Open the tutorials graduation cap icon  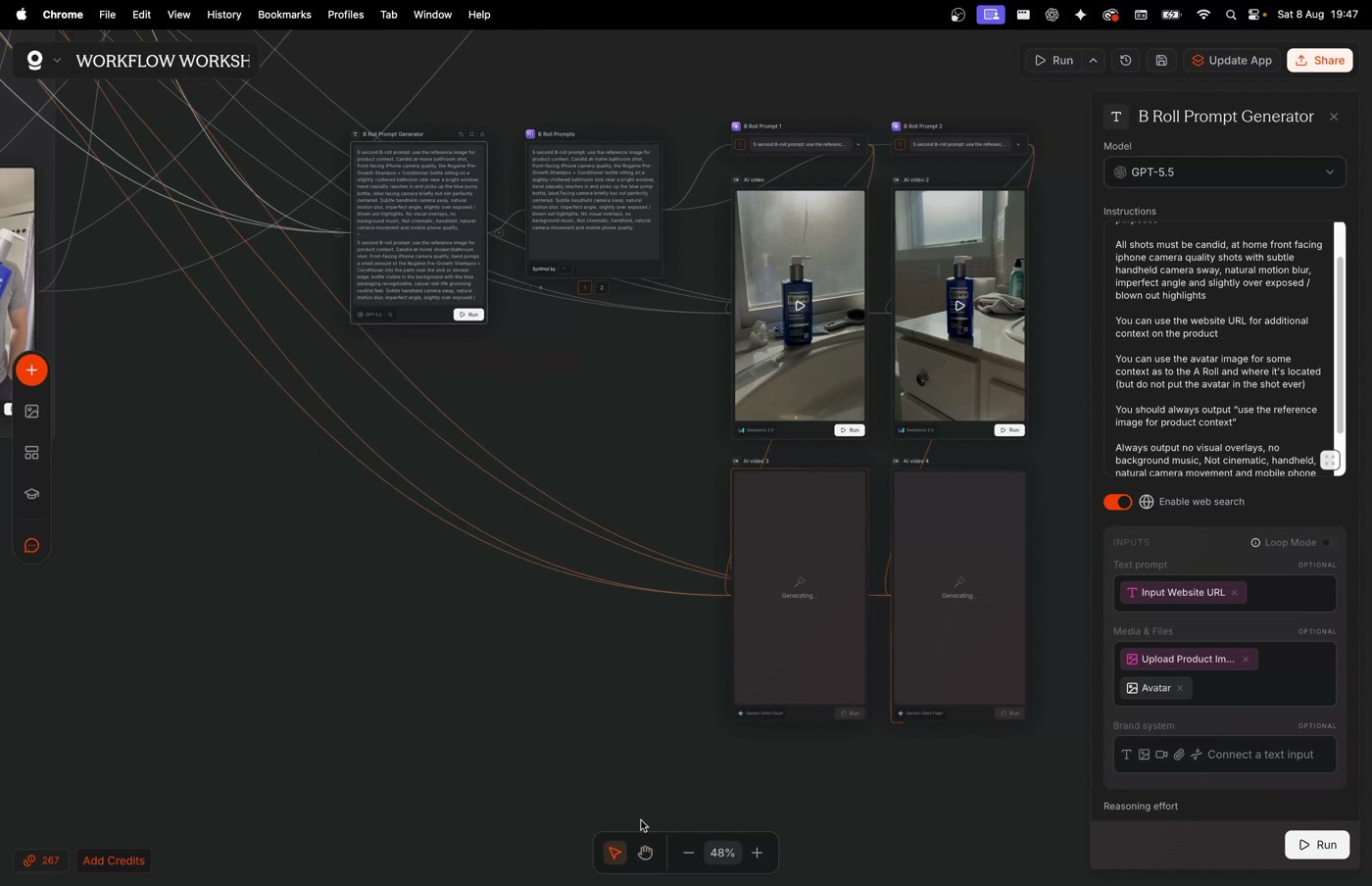(31, 494)
